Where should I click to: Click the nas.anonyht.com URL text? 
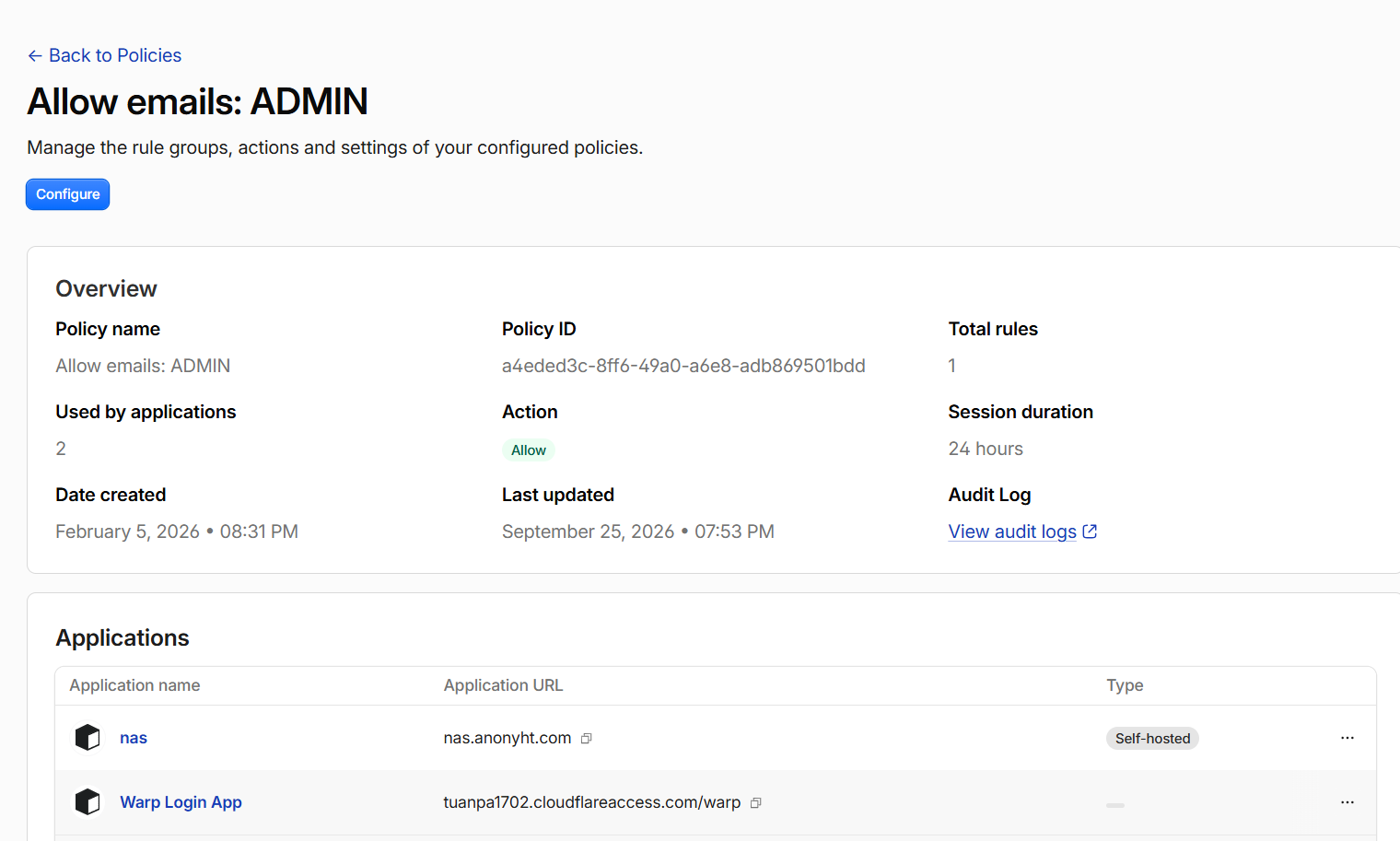[507, 738]
